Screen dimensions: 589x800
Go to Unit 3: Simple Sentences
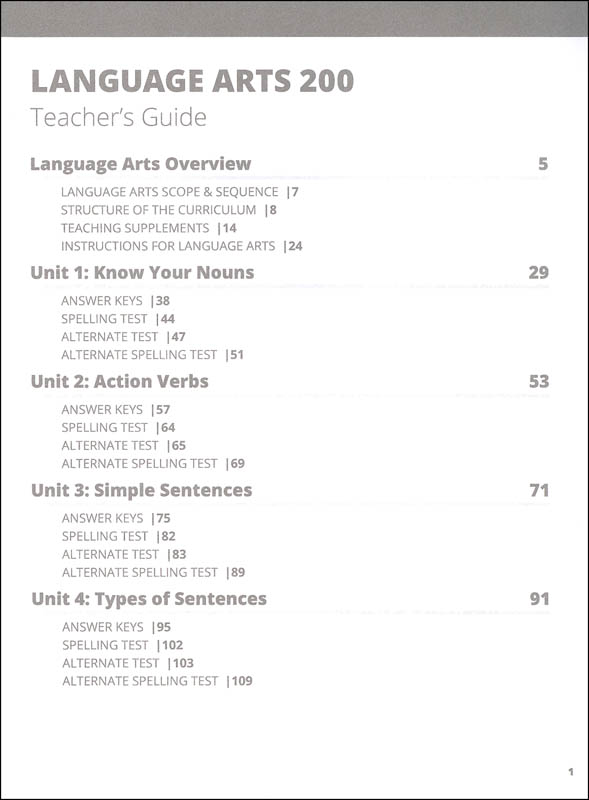(x=141, y=490)
